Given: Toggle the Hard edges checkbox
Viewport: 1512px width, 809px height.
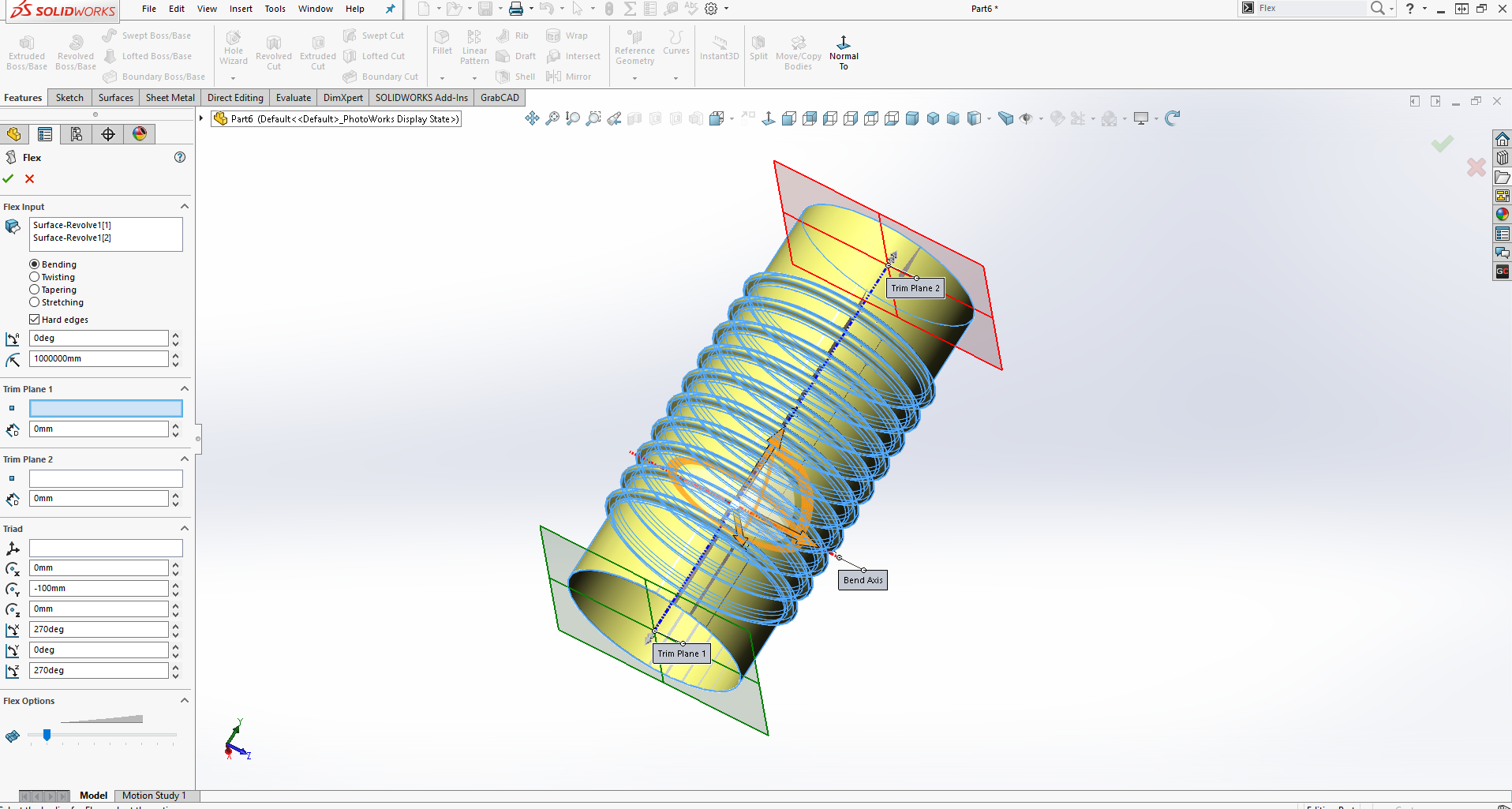Looking at the screenshot, I should click(x=35, y=320).
